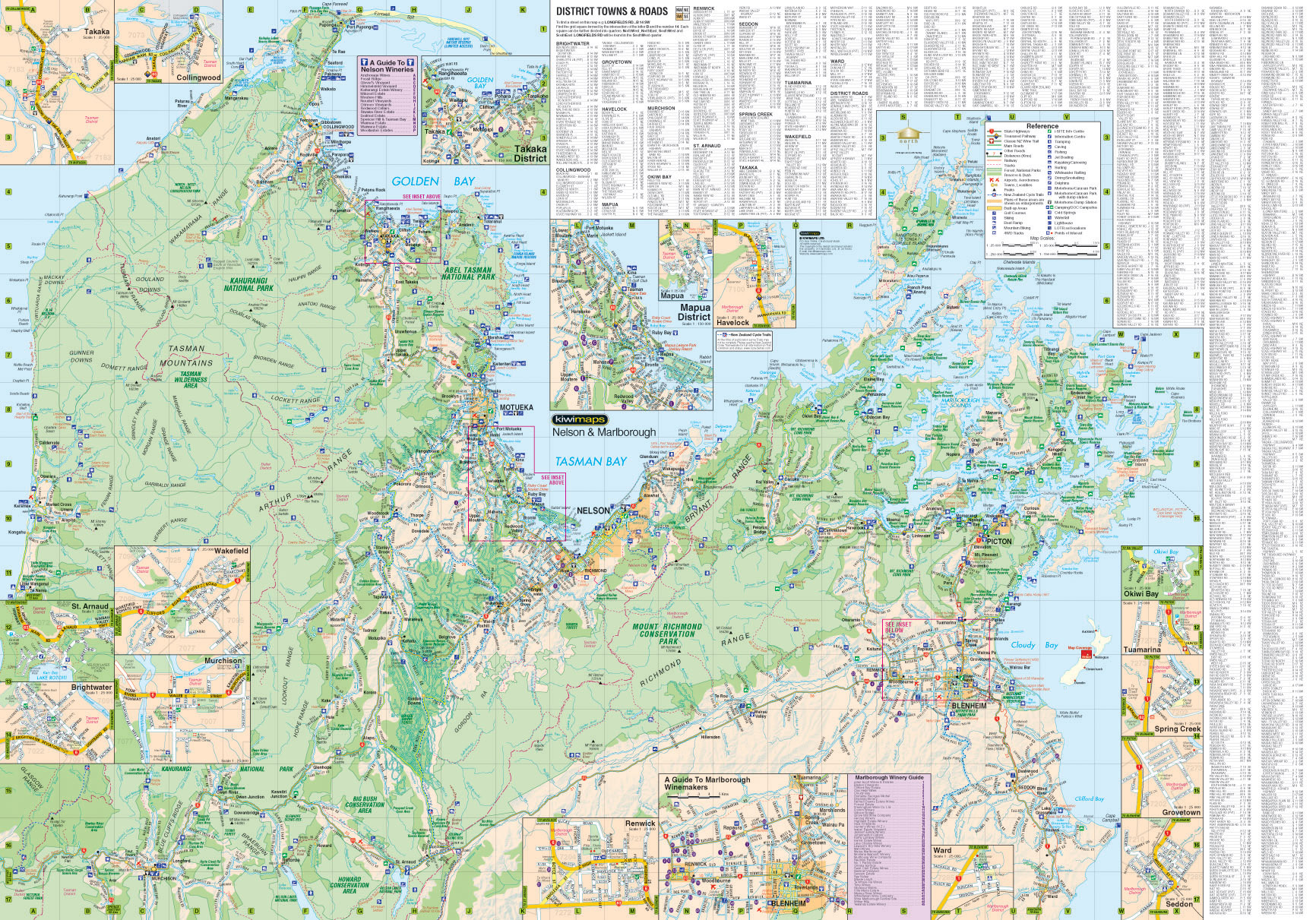Click the 'OKIWI BAY' heading in street index
Image resolution: width=1316 pixels, height=920 pixels.
(x=660, y=177)
